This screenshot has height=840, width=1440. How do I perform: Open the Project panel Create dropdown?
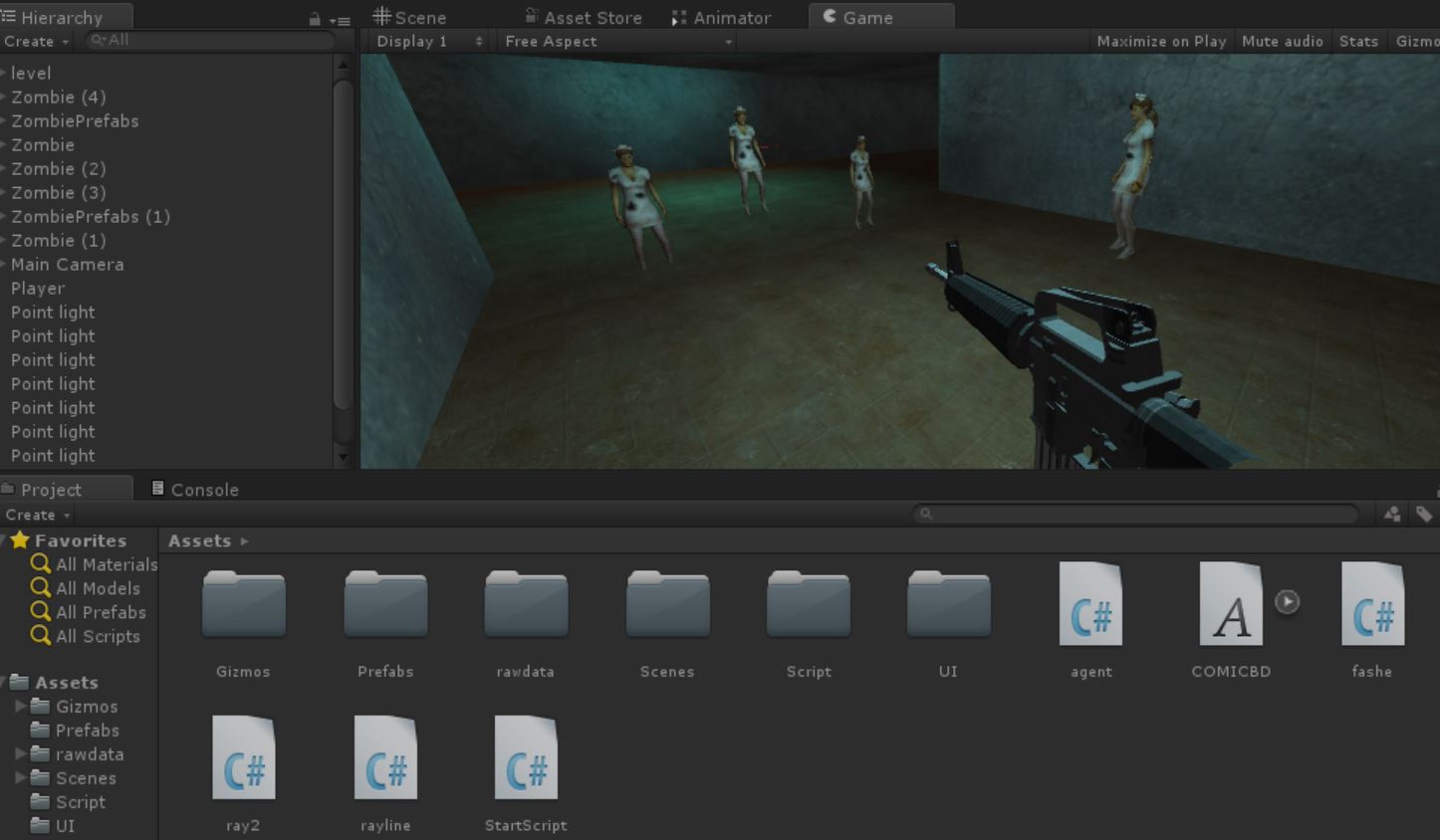pos(38,515)
